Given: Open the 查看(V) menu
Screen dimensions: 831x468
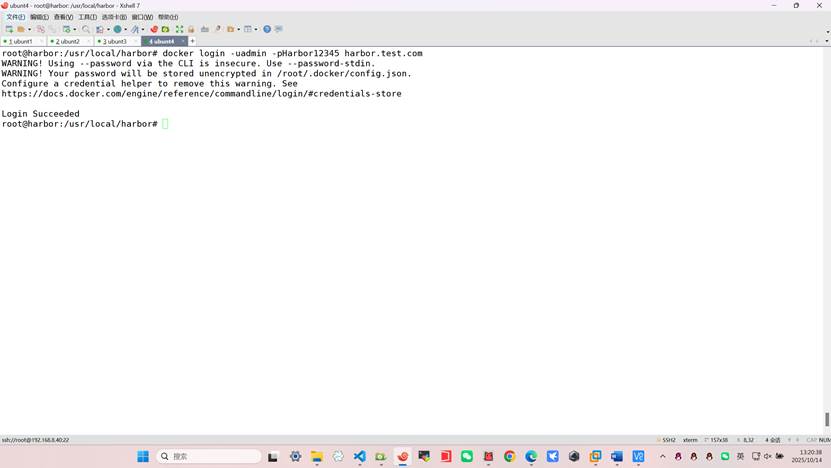Looking at the screenshot, I should coord(63,17).
